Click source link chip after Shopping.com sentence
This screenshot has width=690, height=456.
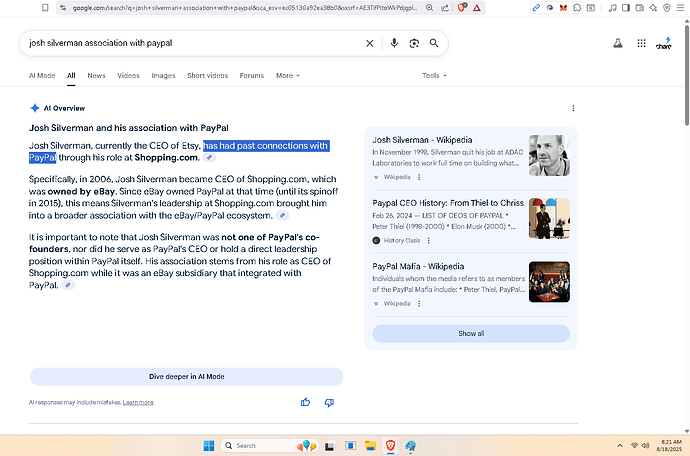[209, 158]
